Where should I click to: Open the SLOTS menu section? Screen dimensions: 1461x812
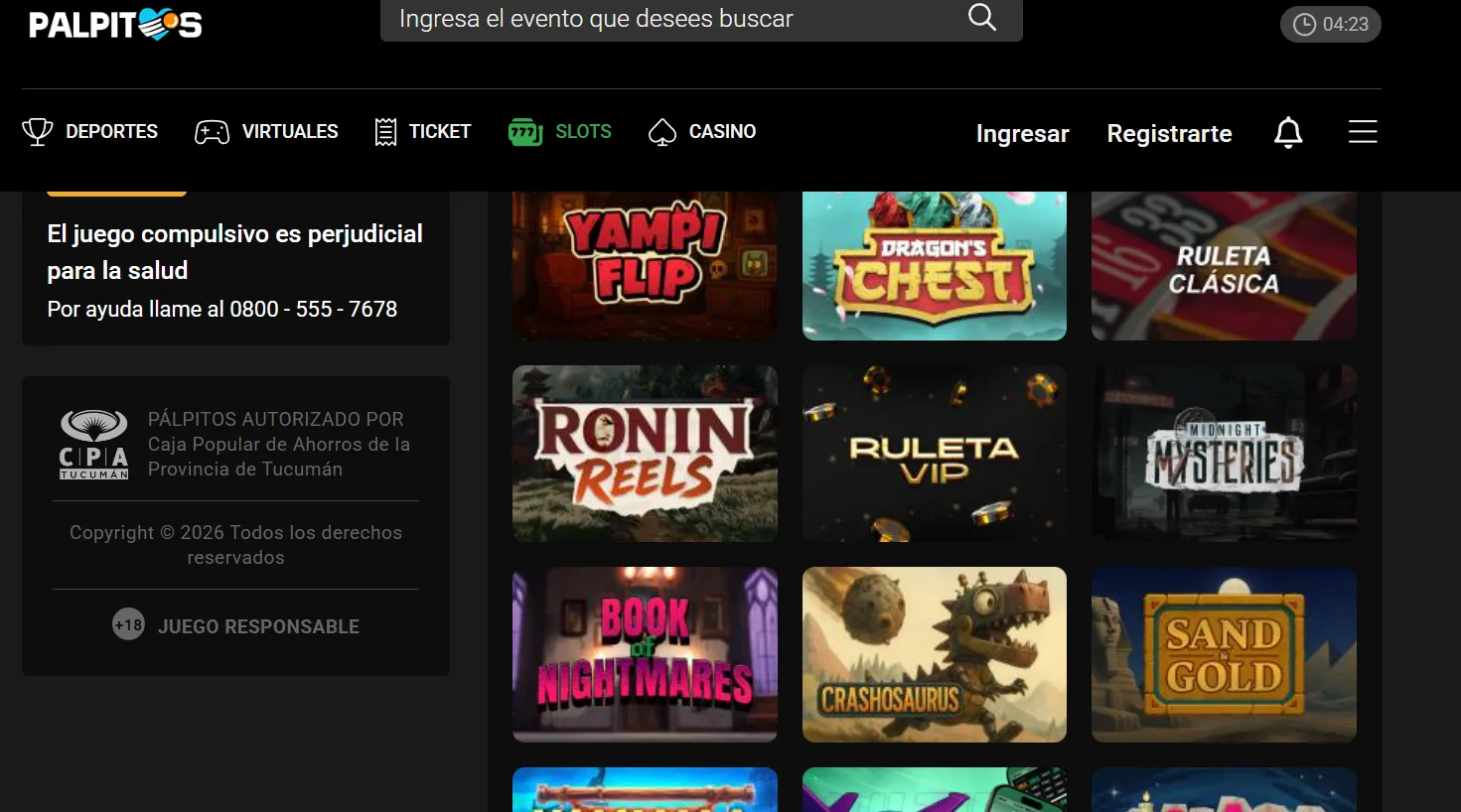coord(583,132)
